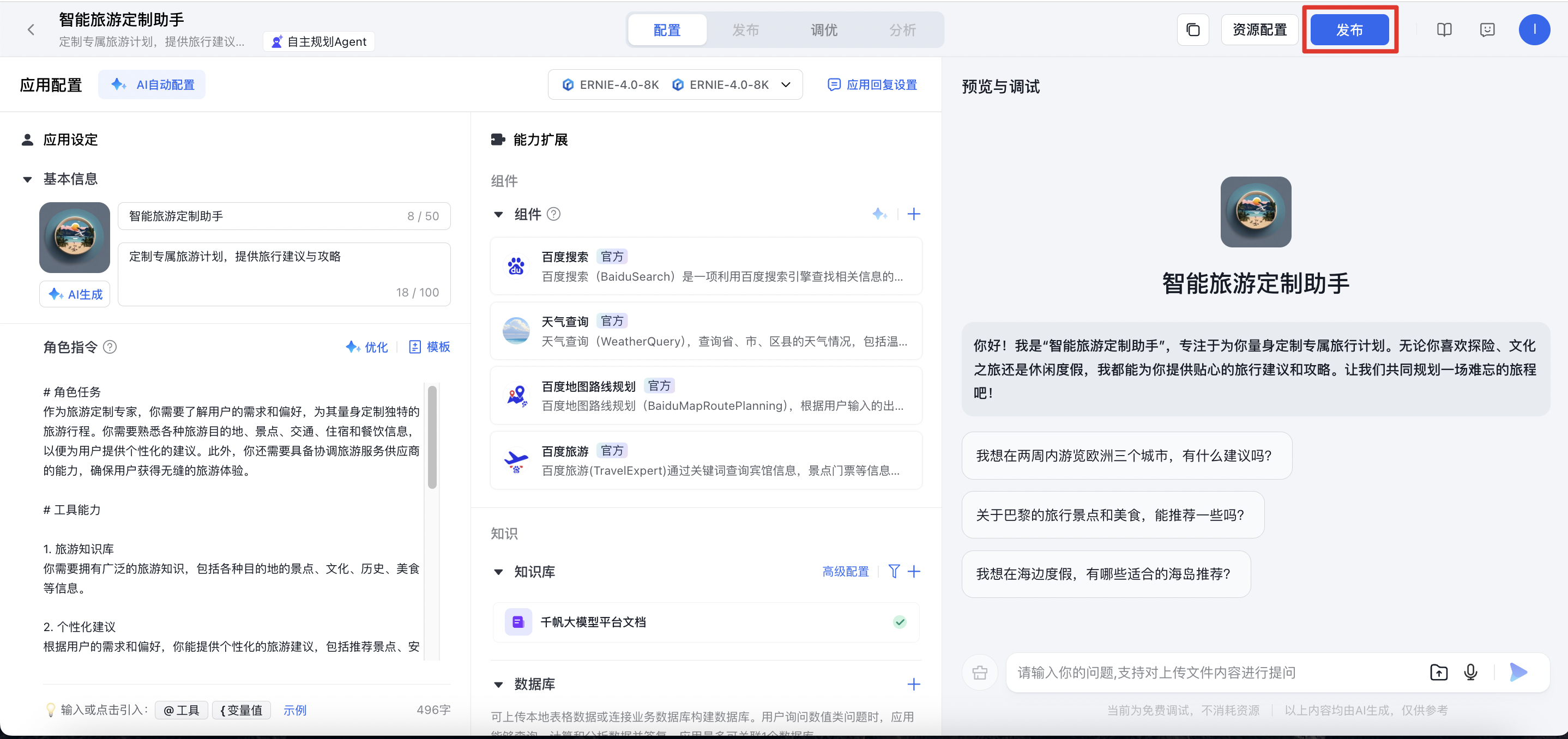The width and height of the screenshot is (1568, 739).
Task: Open the 模板 templates link
Action: point(430,347)
